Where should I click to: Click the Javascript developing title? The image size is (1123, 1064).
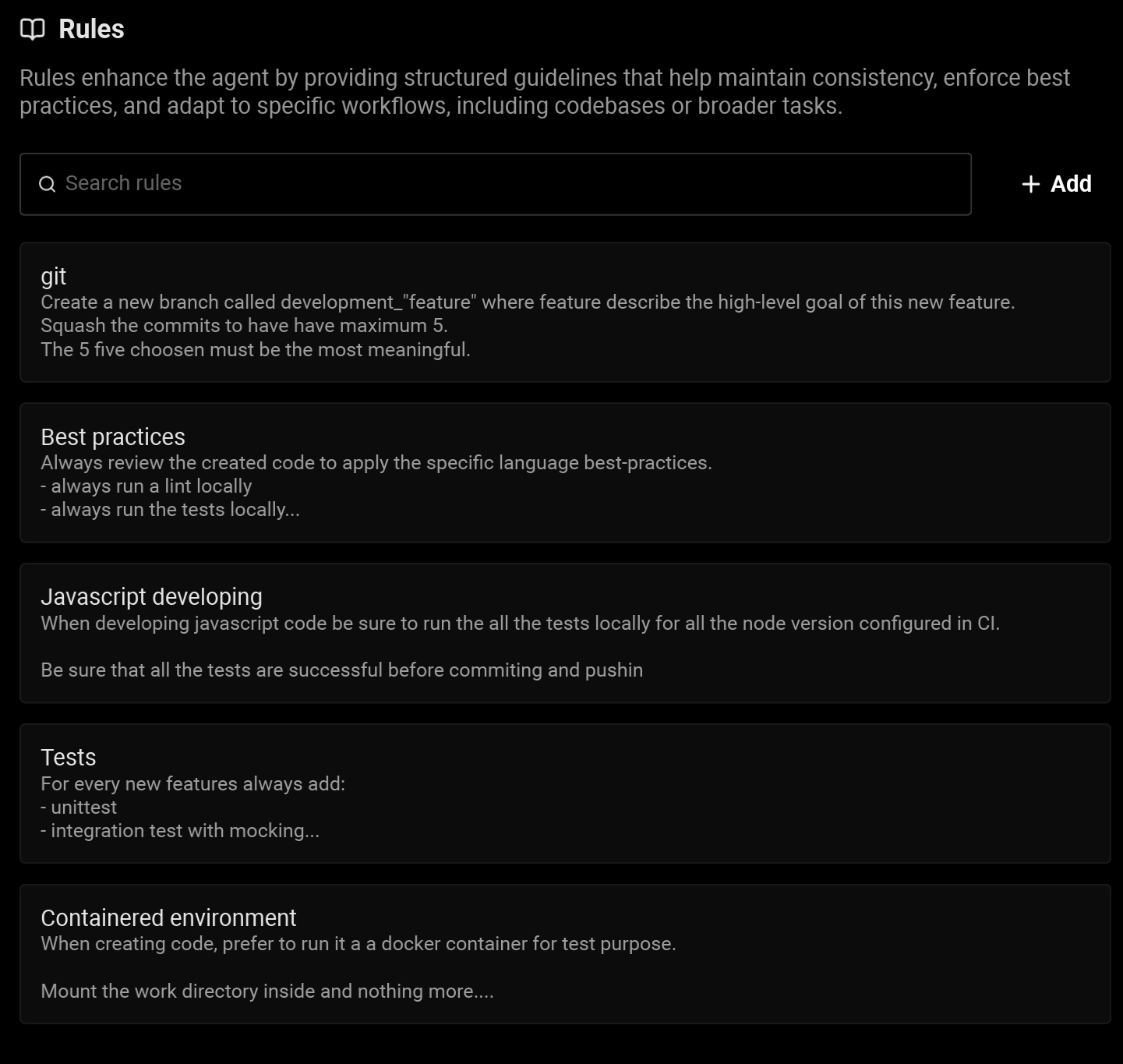pyautogui.click(x=152, y=597)
